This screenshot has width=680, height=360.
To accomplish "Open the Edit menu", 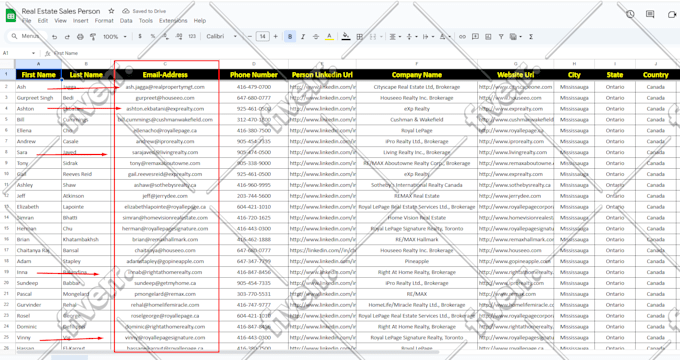I will click(x=42, y=20).
